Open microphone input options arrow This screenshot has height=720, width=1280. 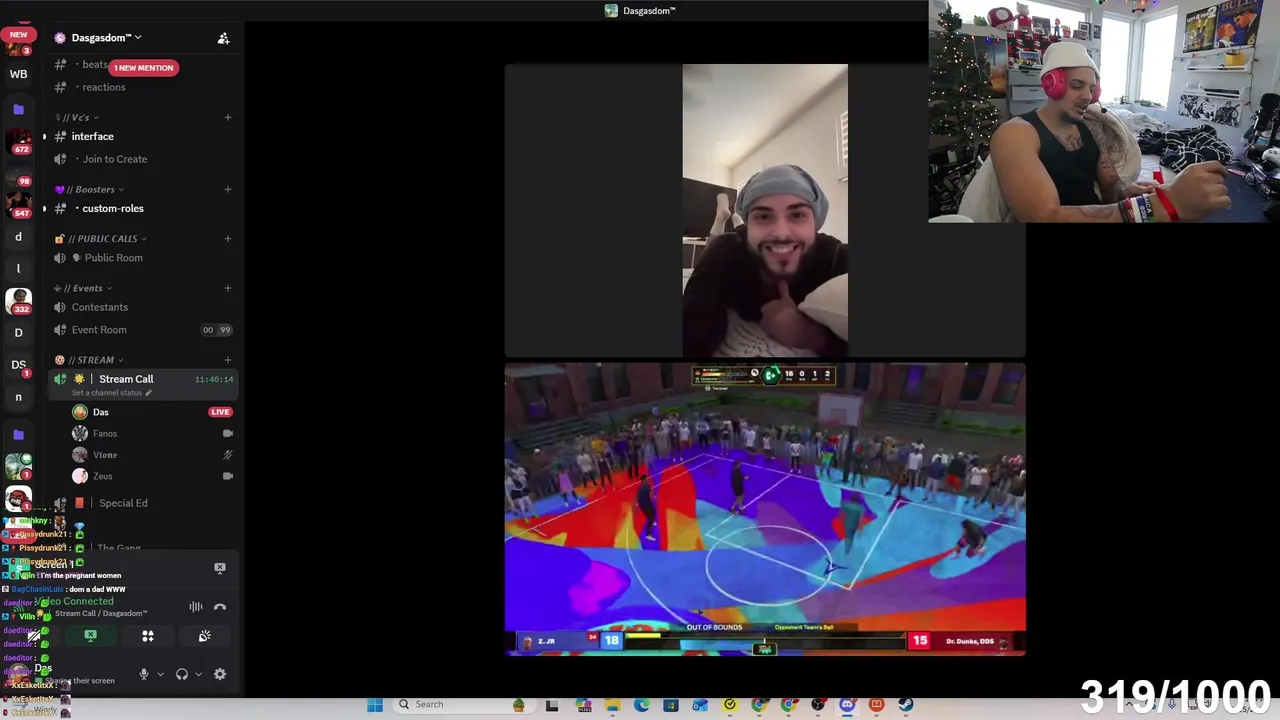pos(160,674)
